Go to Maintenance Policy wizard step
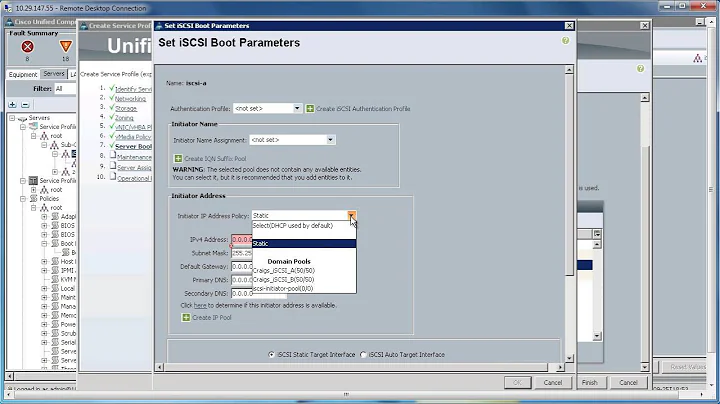Screen dimensions: 720x404 pyautogui.click(x=134, y=157)
